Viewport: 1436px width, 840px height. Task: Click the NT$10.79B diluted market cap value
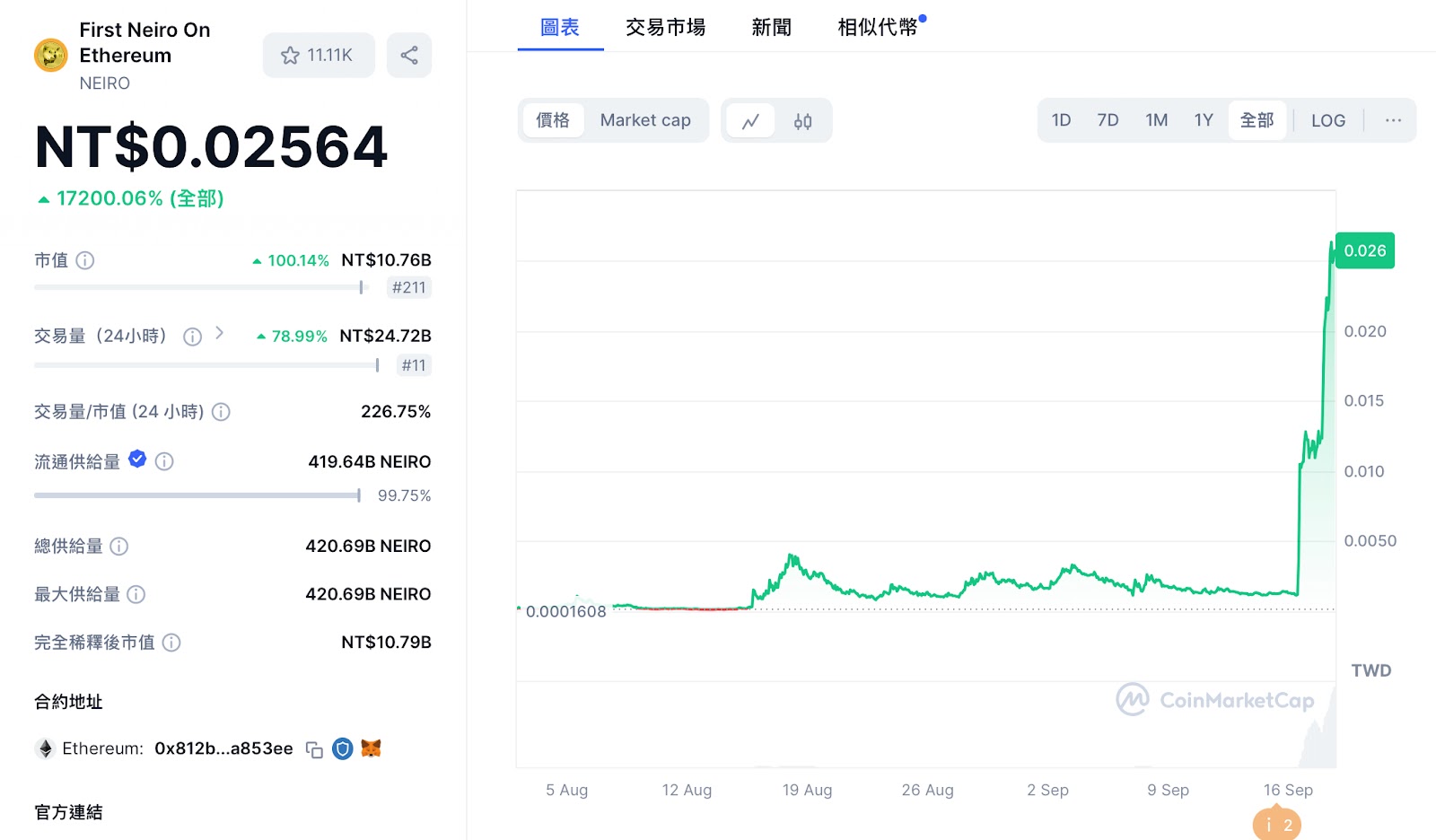[x=386, y=643]
